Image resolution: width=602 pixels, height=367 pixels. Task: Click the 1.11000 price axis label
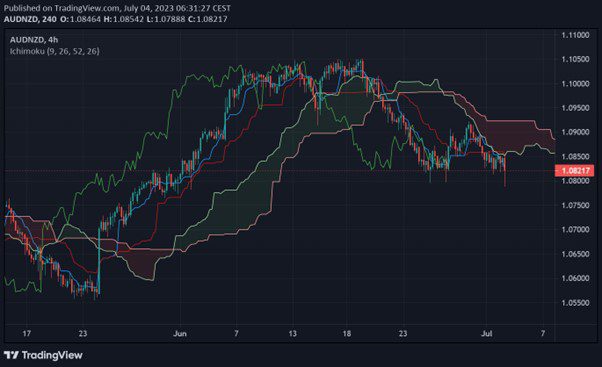[x=575, y=35]
